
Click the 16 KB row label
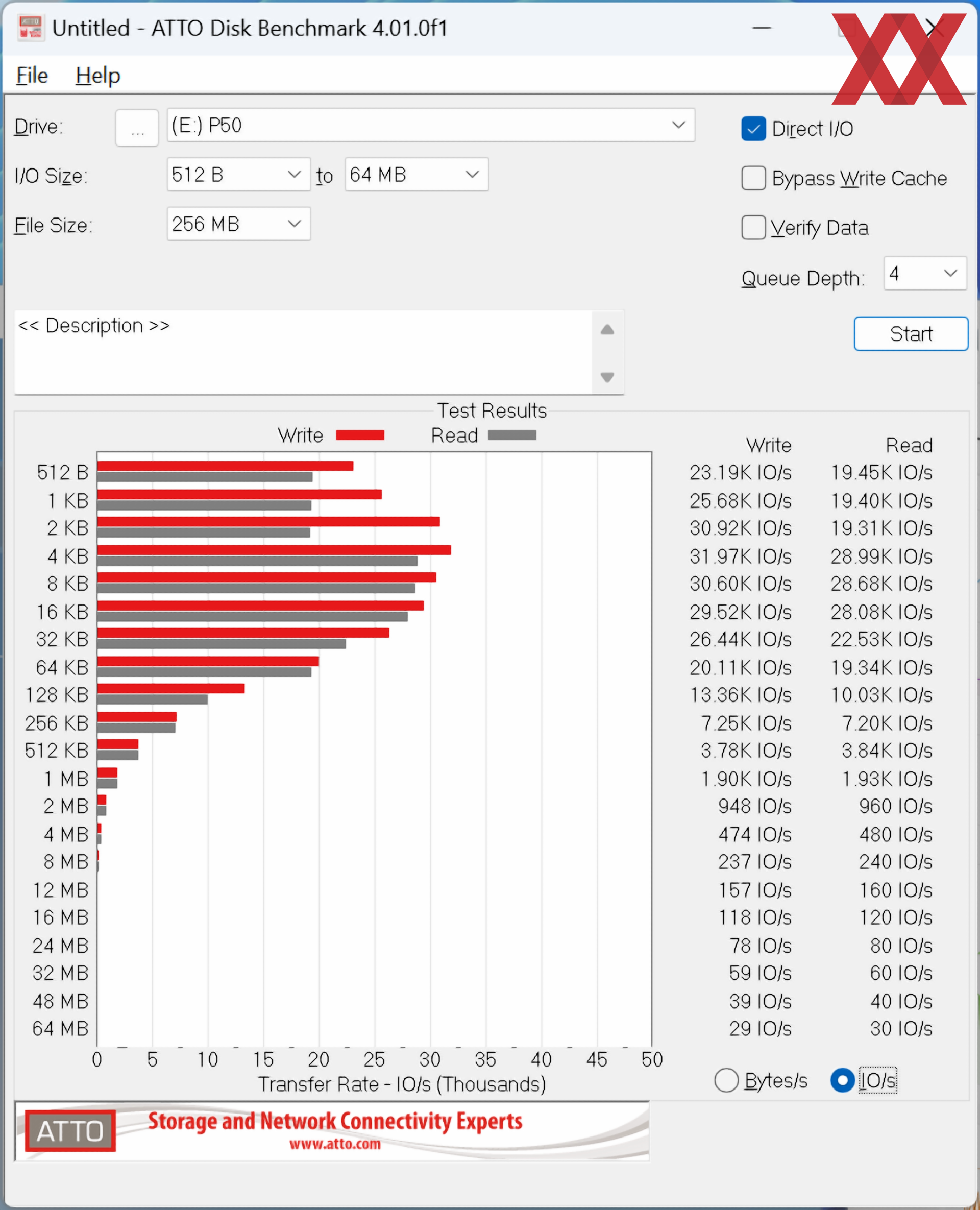(x=62, y=612)
